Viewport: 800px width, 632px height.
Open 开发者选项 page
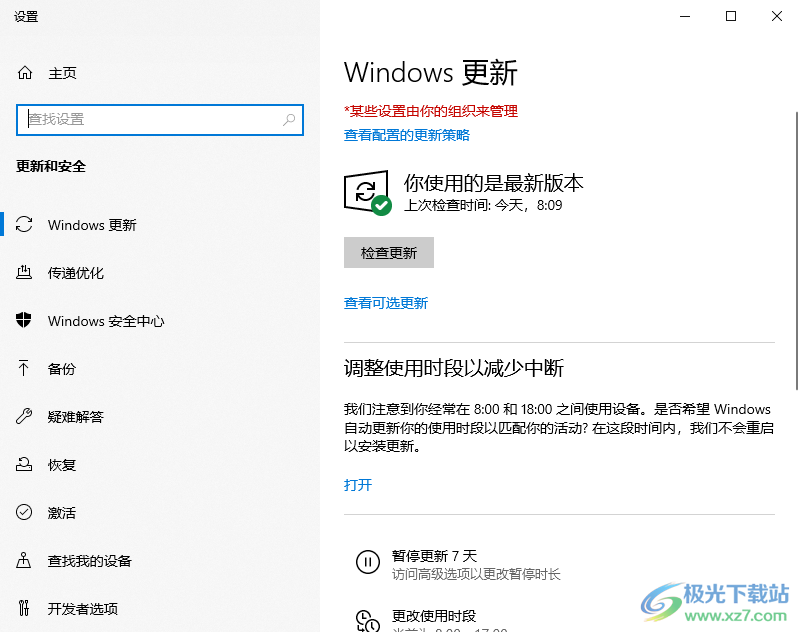click(x=83, y=609)
